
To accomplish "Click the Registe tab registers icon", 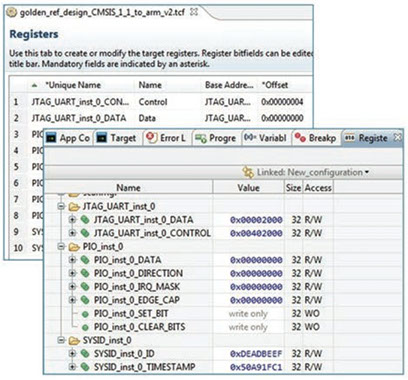I will pos(349,137).
